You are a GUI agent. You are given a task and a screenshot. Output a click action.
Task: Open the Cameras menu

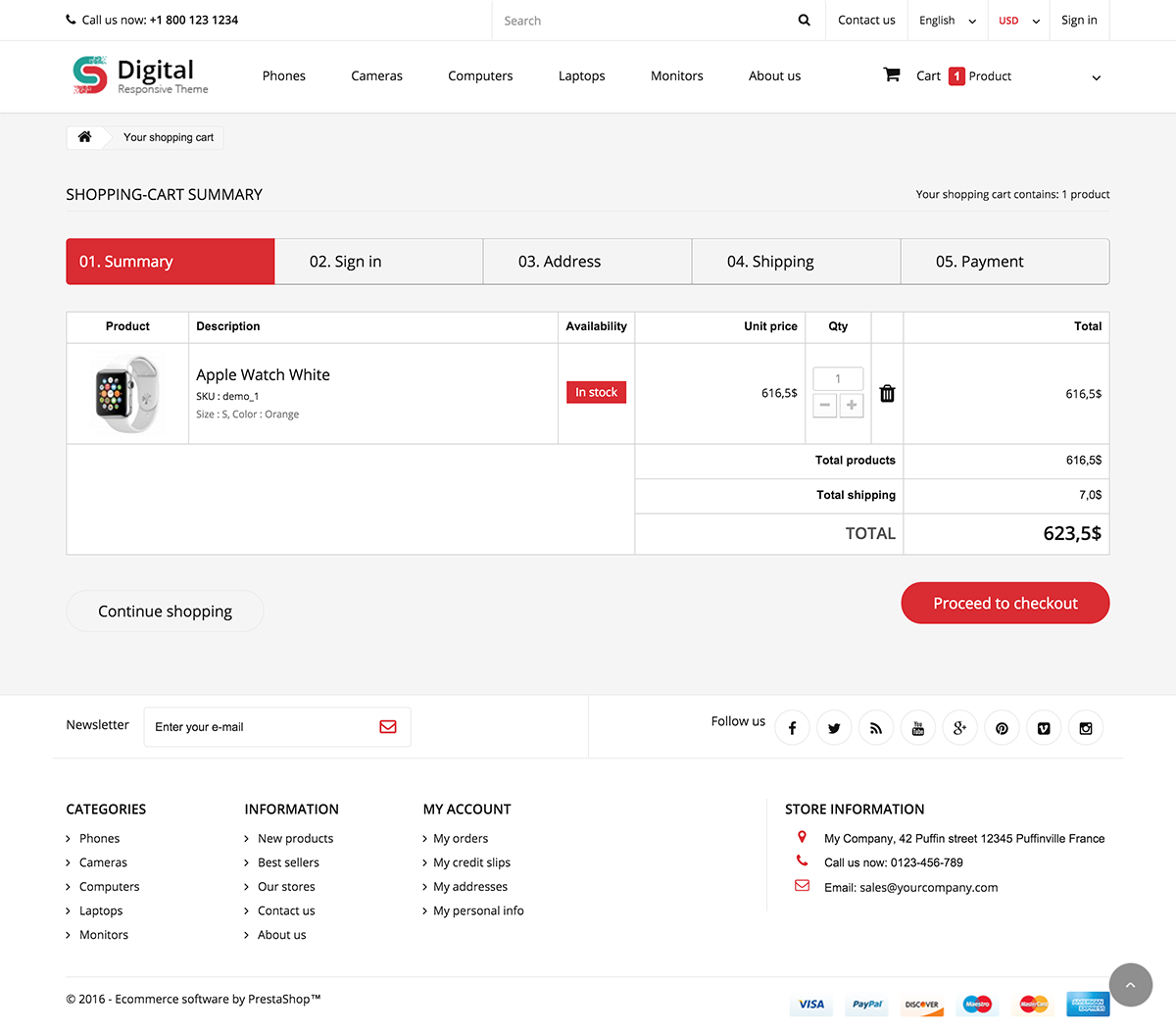[377, 75]
